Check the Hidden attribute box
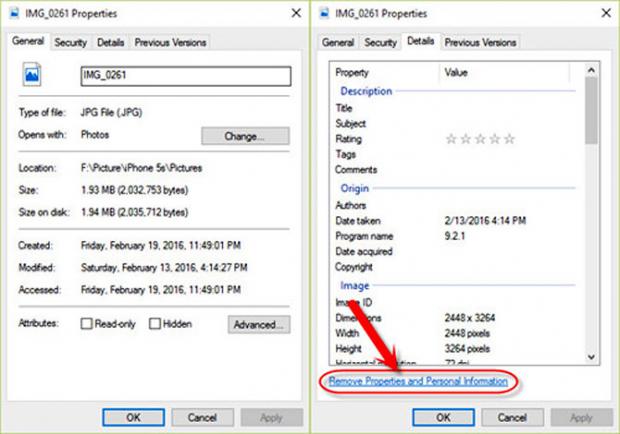The image size is (620, 434). pyautogui.click(x=155, y=324)
